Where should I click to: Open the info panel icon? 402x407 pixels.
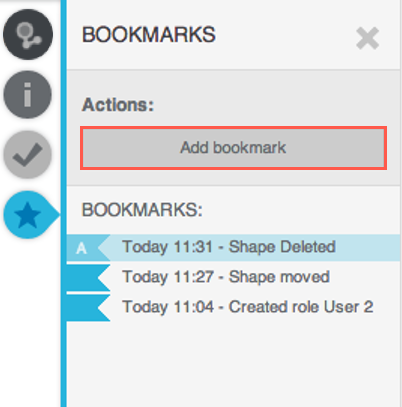[x=28, y=94]
